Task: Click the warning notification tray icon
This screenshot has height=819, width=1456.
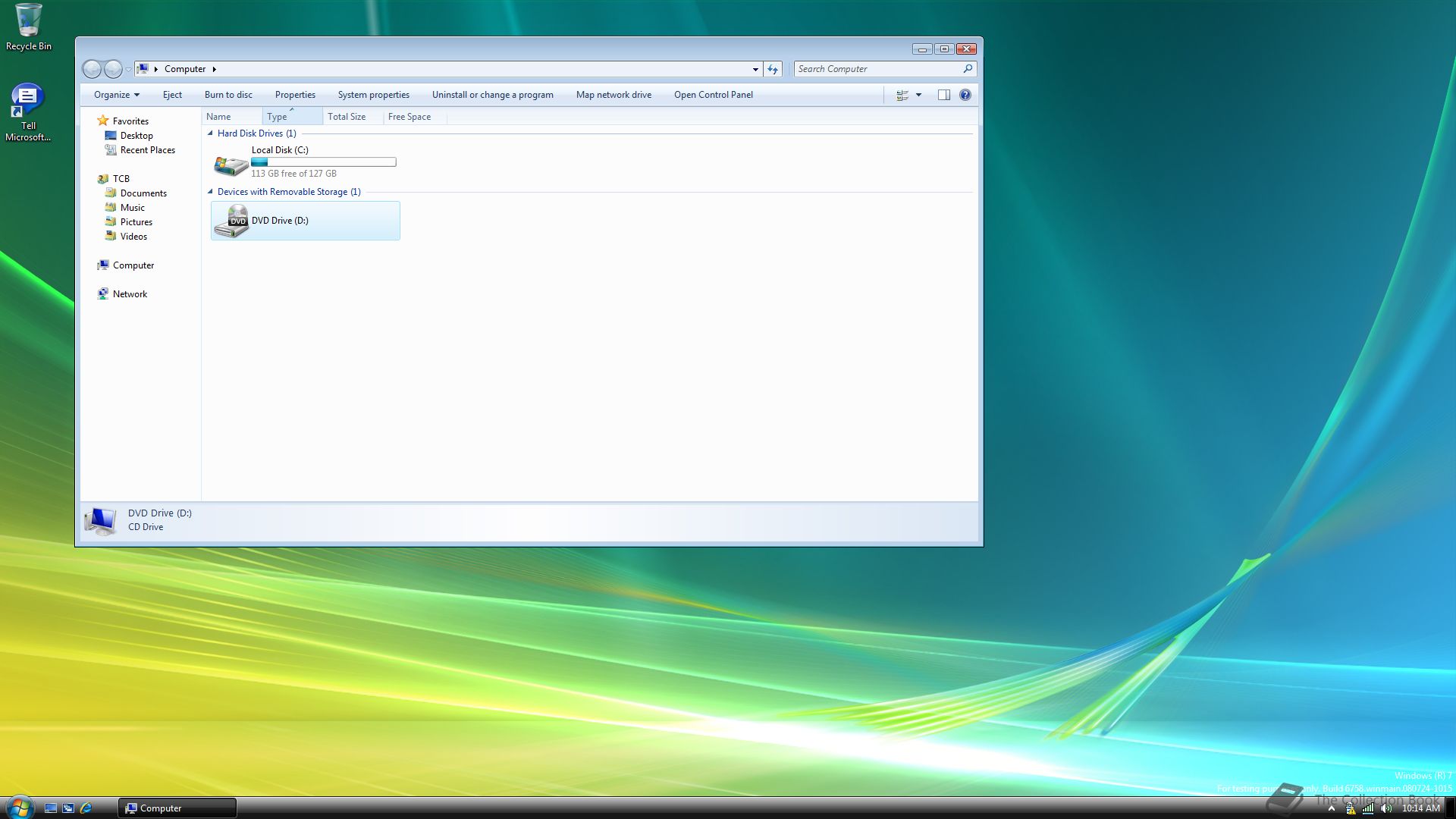Action: tap(1351, 808)
